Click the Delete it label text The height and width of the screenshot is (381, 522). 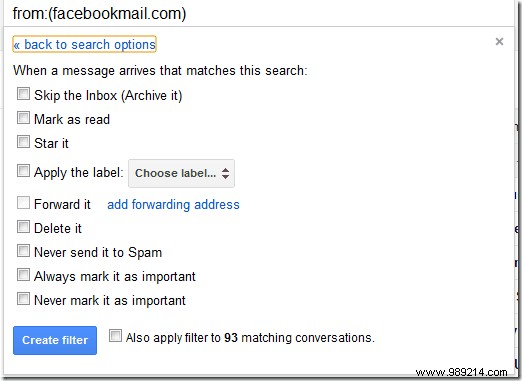58,228
